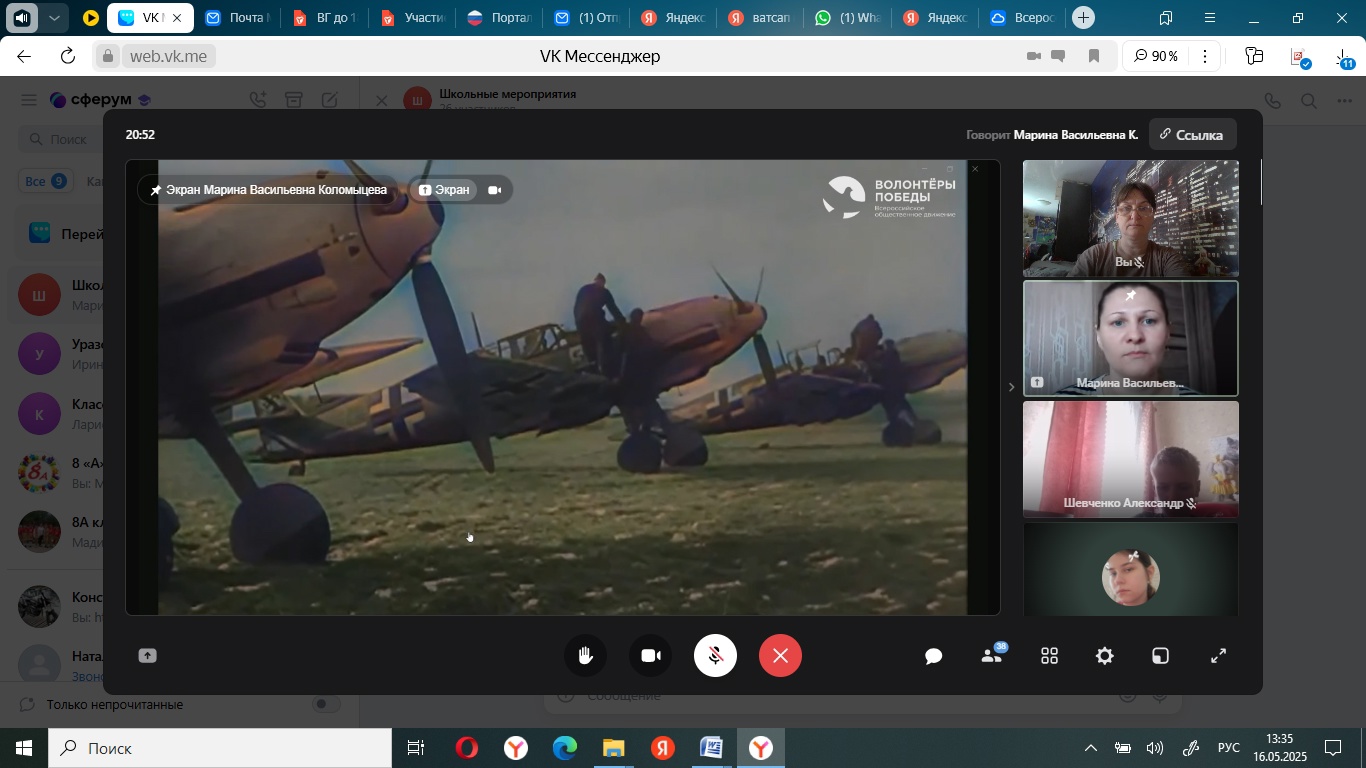Screen dimensions: 1366x768
Task: Expand the call to fullscreen
Action: [x=1219, y=656]
